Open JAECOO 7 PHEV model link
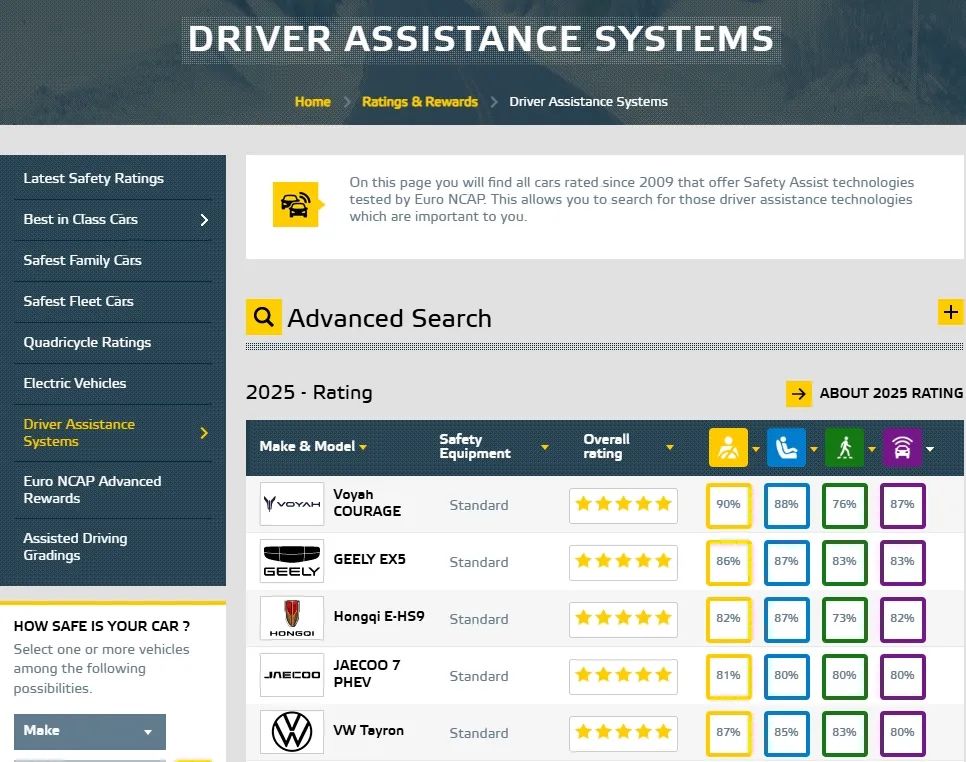Viewport: 966px width, 762px height. coord(367,674)
